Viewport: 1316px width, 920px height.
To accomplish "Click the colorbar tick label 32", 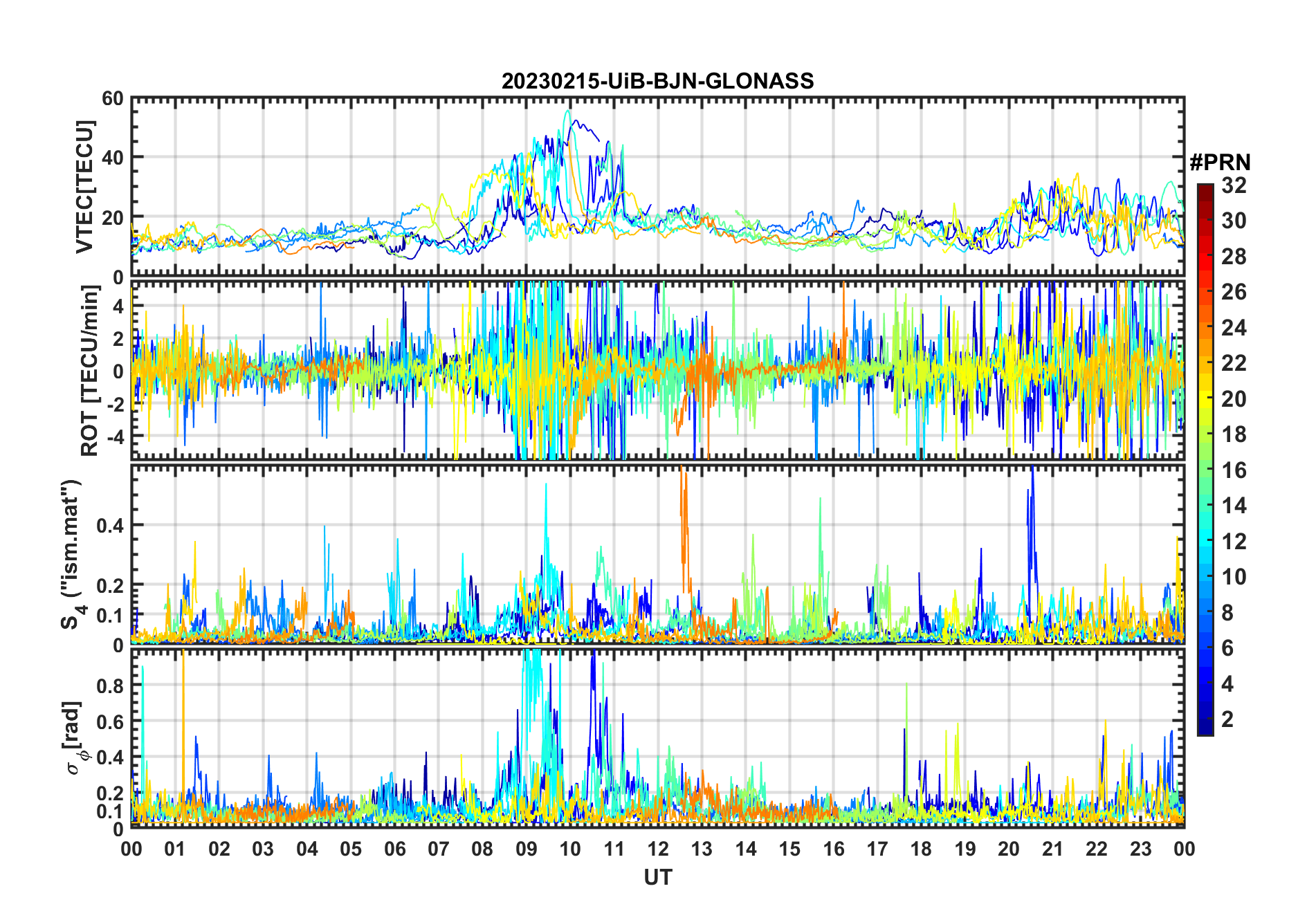I will (1234, 185).
